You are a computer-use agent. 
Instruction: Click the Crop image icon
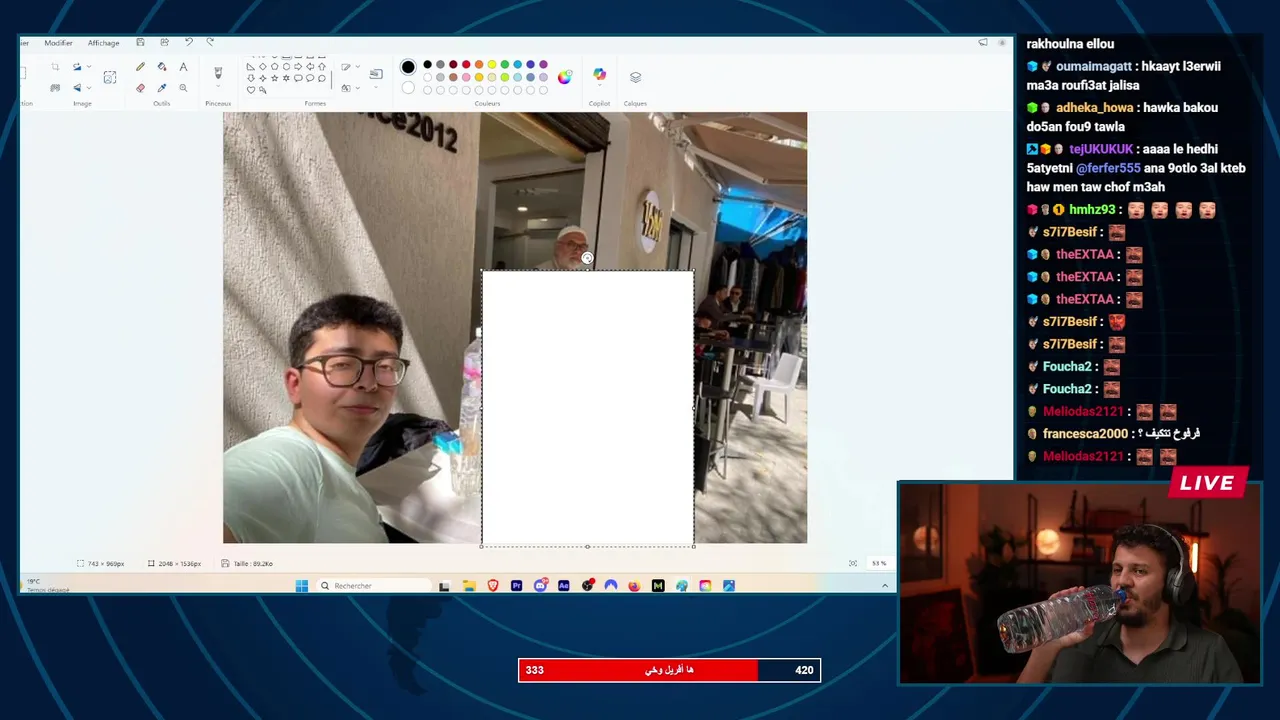(55, 66)
